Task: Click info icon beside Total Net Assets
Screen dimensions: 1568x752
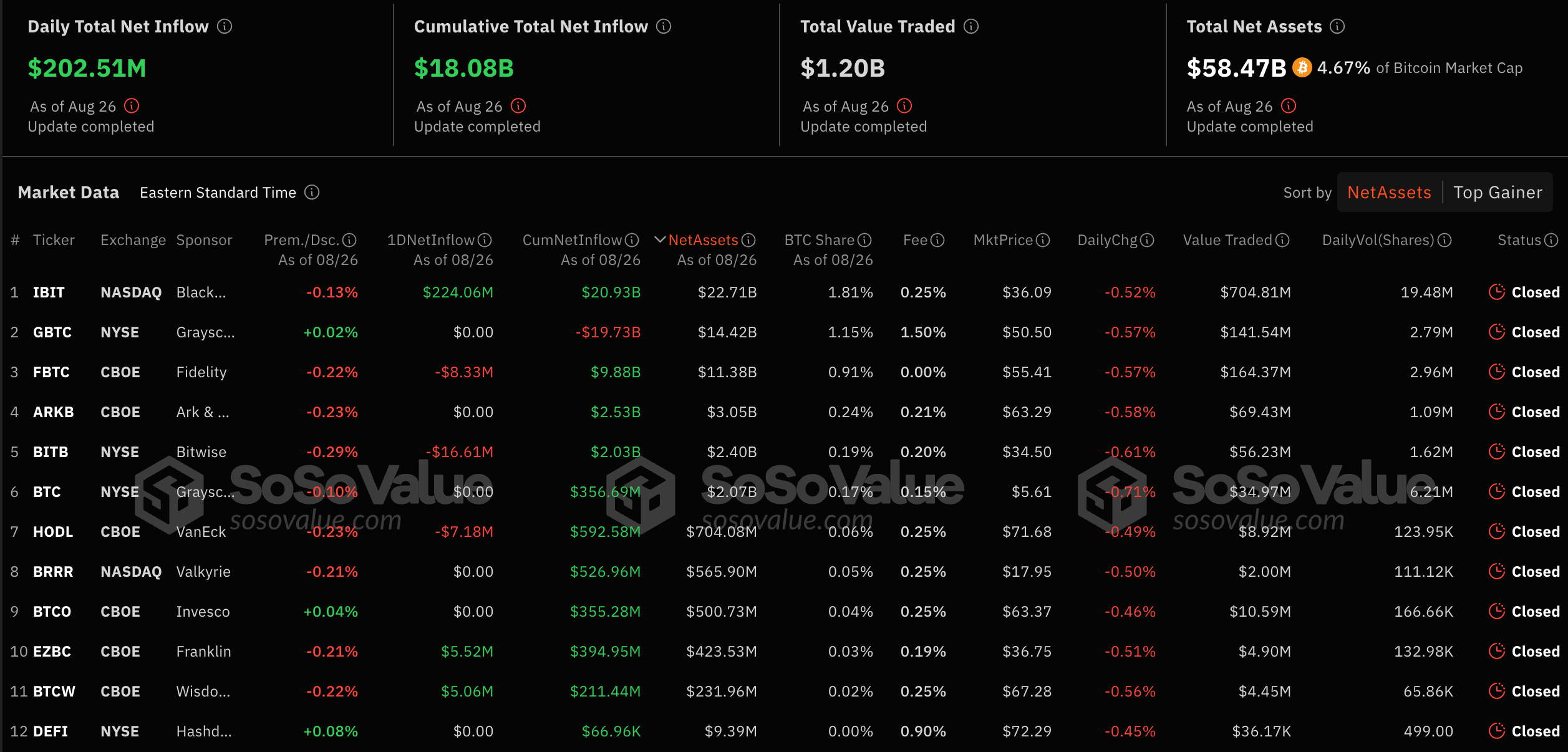Action: pos(1337,26)
